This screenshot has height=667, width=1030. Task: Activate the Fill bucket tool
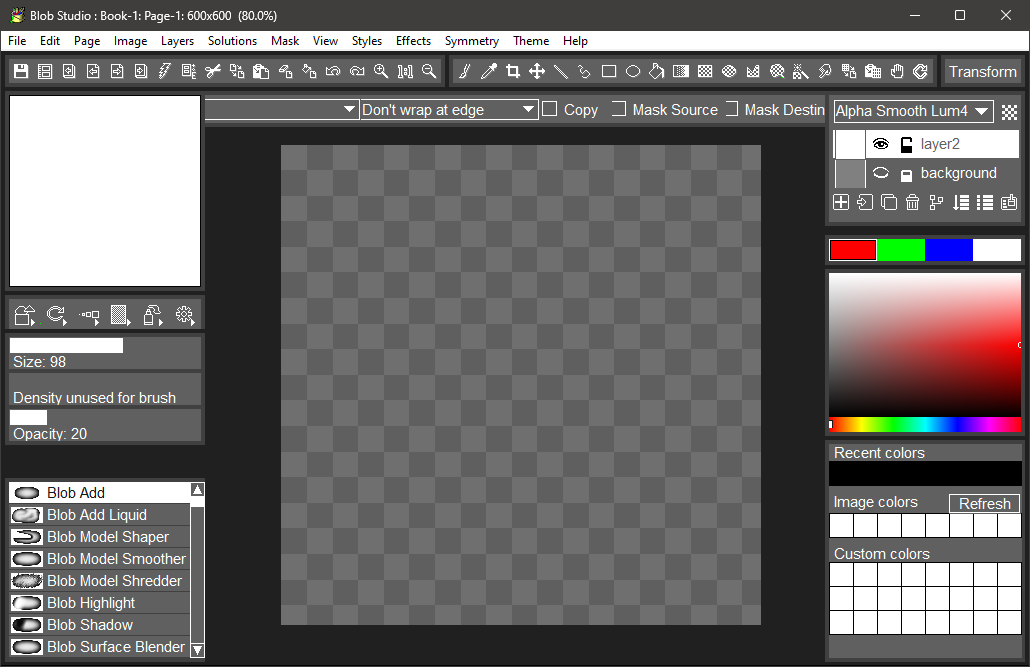657,72
